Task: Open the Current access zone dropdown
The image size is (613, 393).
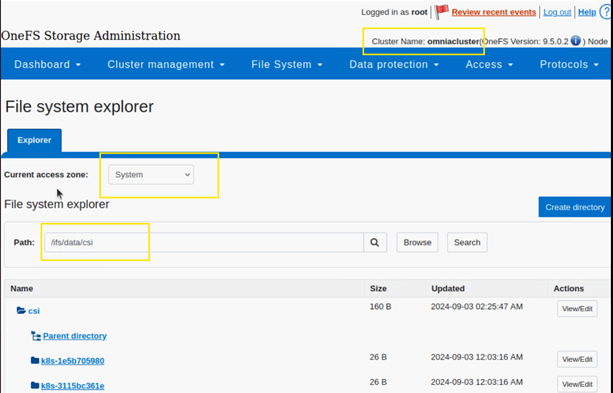Action: coord(151,174)
